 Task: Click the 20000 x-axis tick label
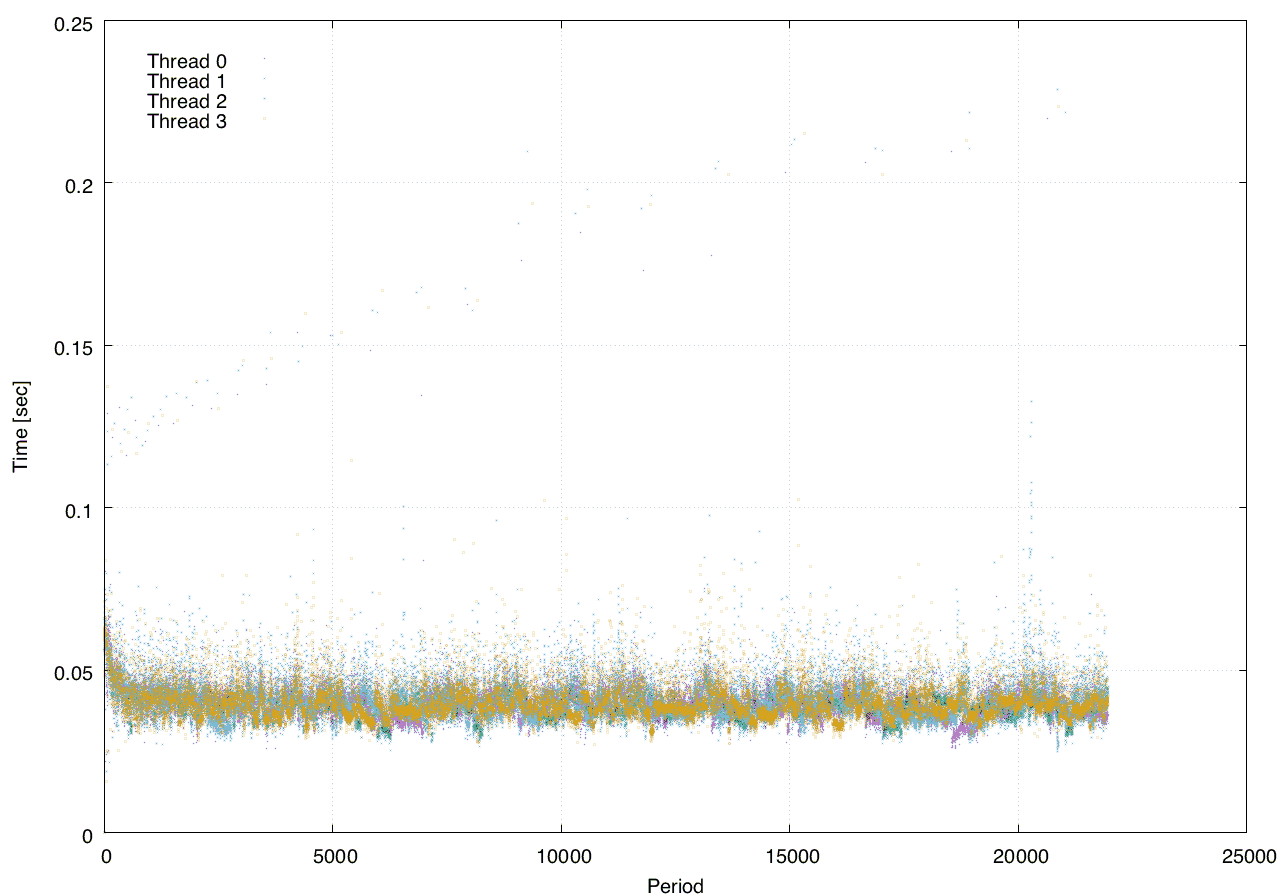(1018, 855)
